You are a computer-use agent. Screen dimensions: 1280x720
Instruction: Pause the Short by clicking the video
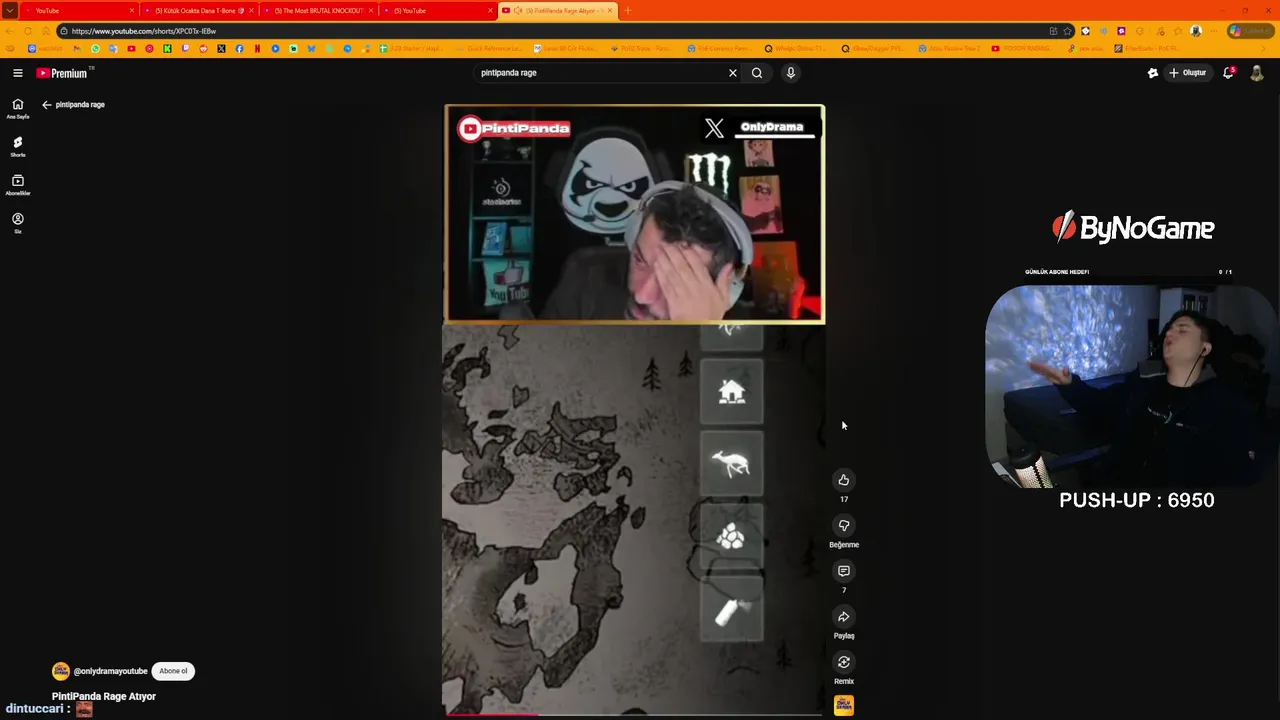tap(634, 410)
